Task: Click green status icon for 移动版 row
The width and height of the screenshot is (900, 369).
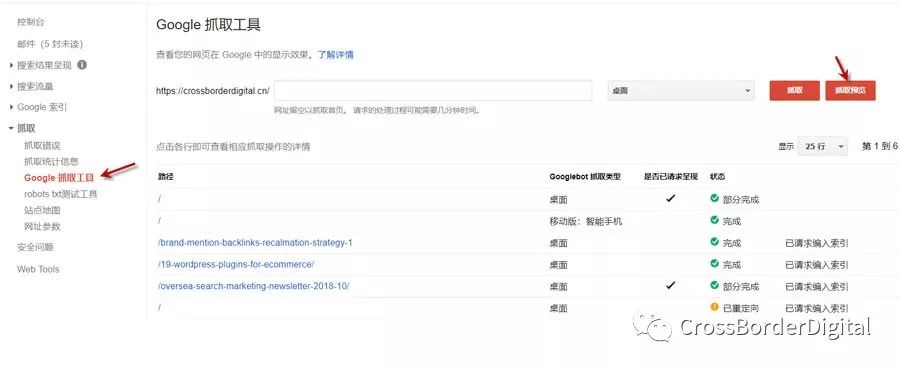Action: (x=715, y=220)
